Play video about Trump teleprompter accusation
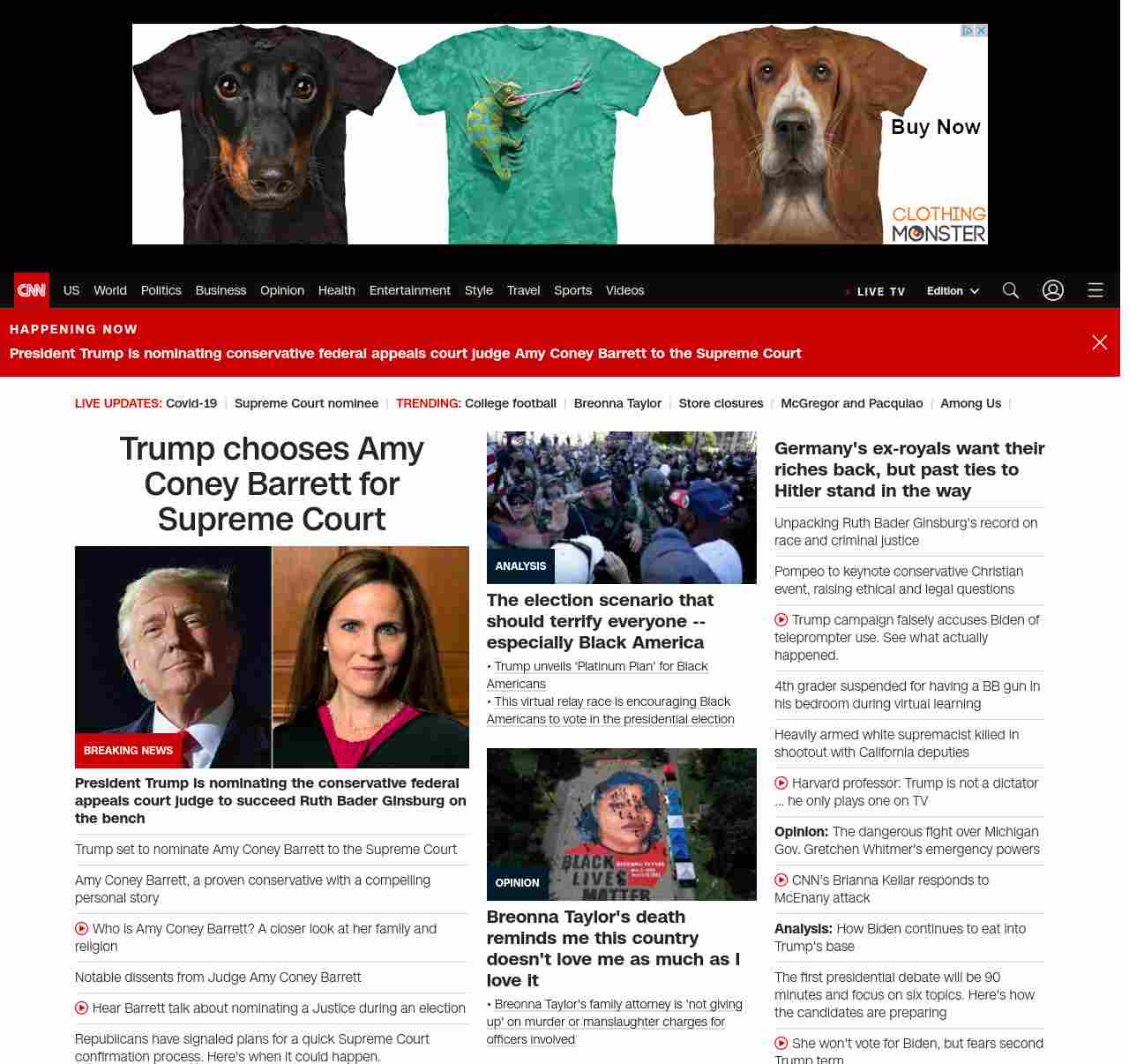1129x1064 pixels. (781, 619)
